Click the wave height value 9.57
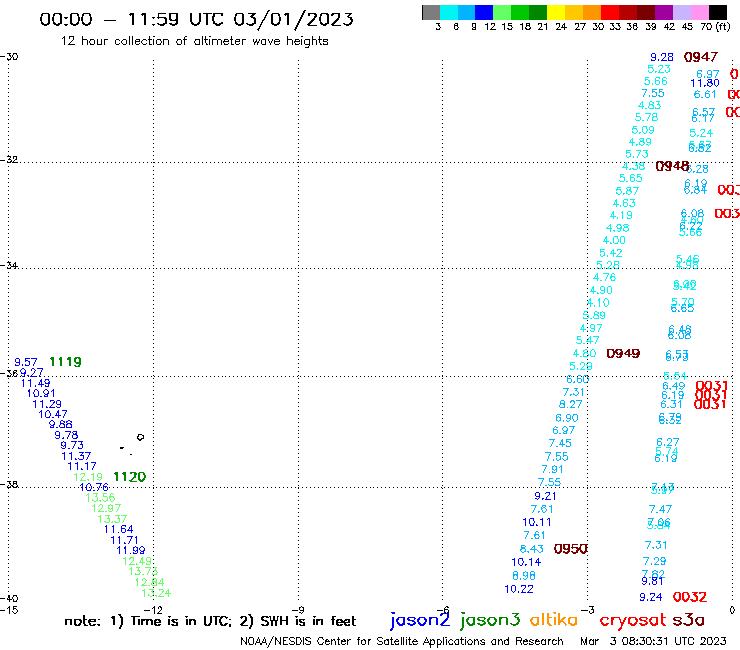 (x=25, y=362)
